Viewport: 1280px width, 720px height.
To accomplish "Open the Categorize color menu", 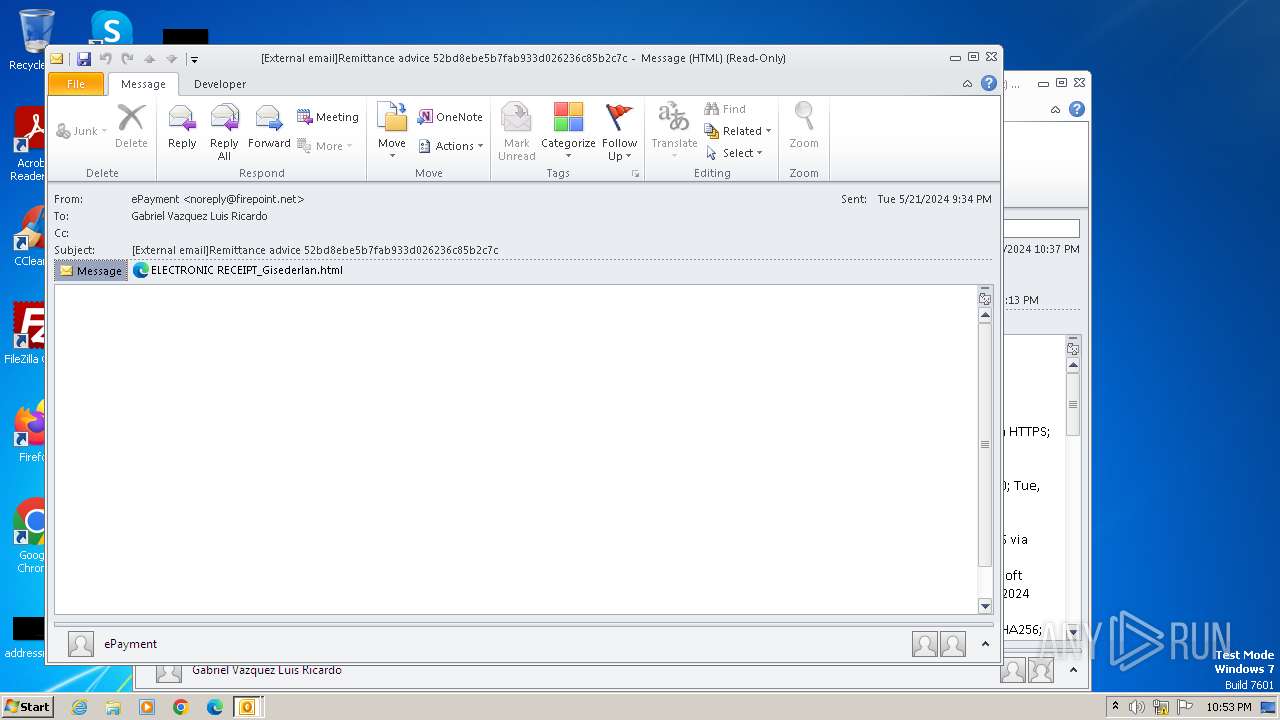I will (568, 131).
